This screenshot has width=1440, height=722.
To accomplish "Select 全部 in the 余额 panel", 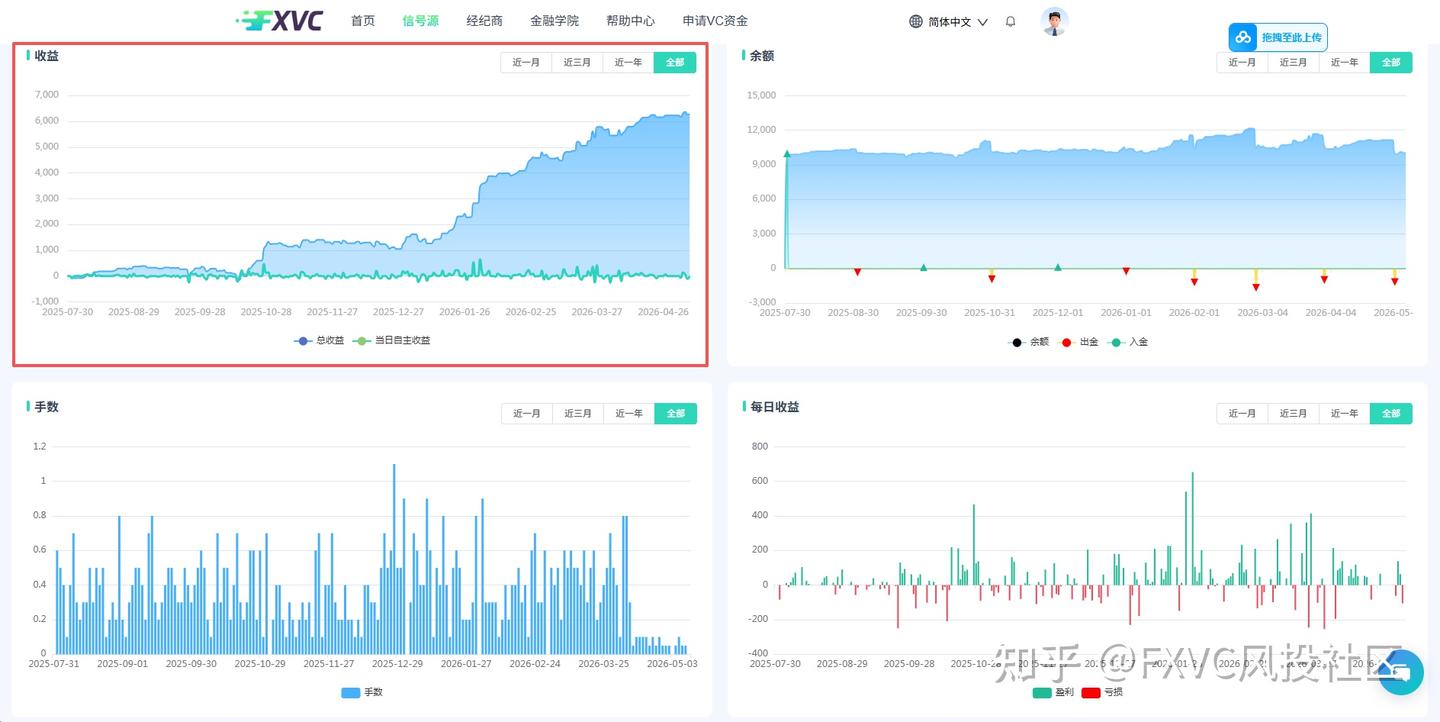I will [1391, 62].
